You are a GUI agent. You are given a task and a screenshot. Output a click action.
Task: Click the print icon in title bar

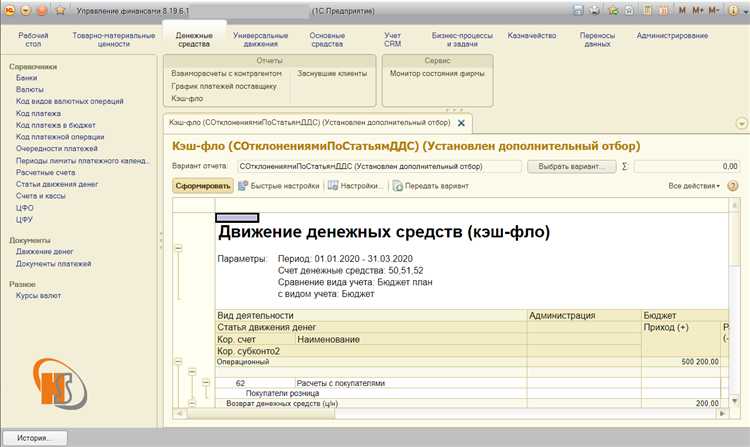[x=595, y=11]
